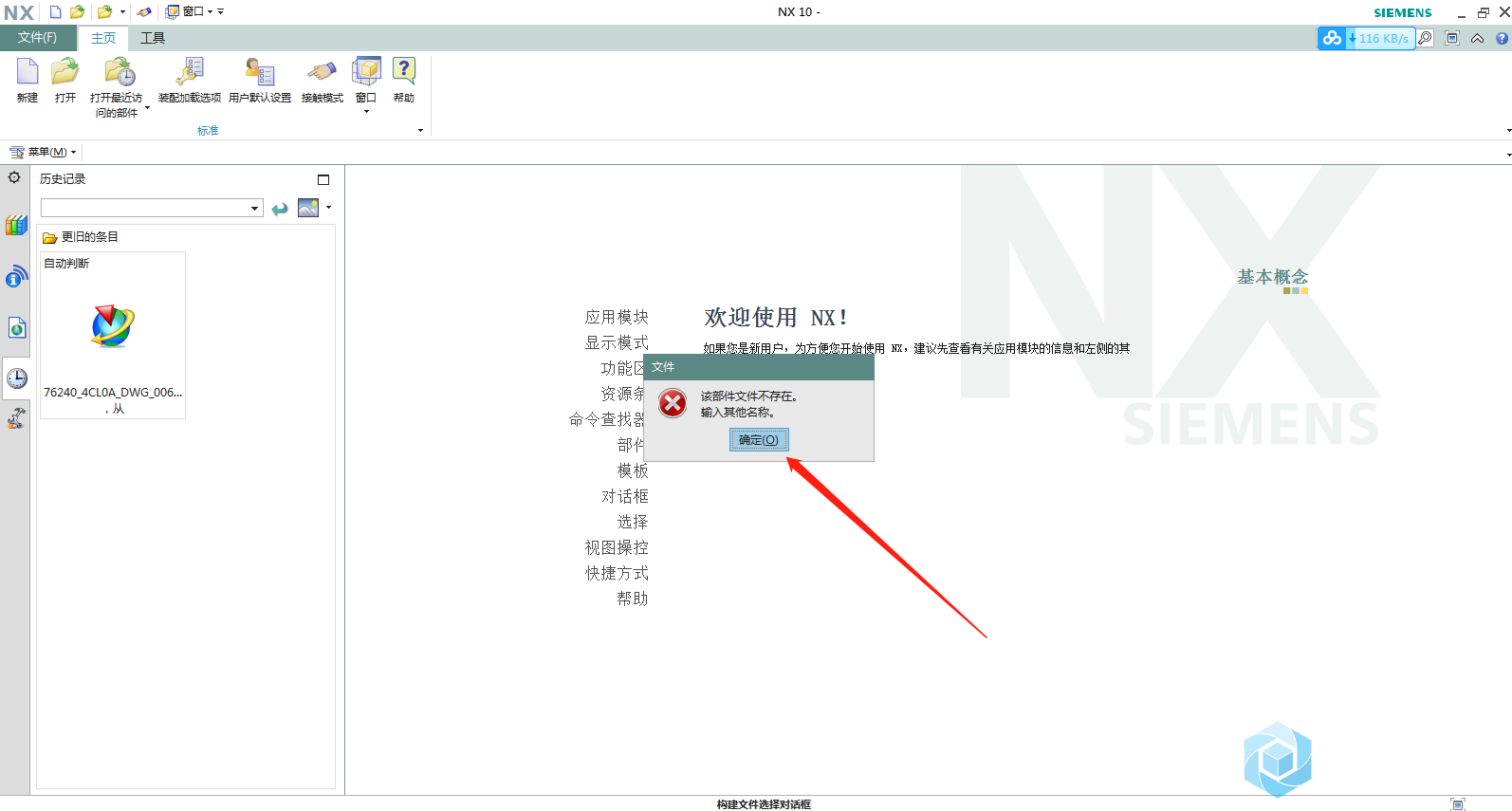Open the web browser tab in resource bar
The image size is (1512, 811).
click(x=16, y=328)
